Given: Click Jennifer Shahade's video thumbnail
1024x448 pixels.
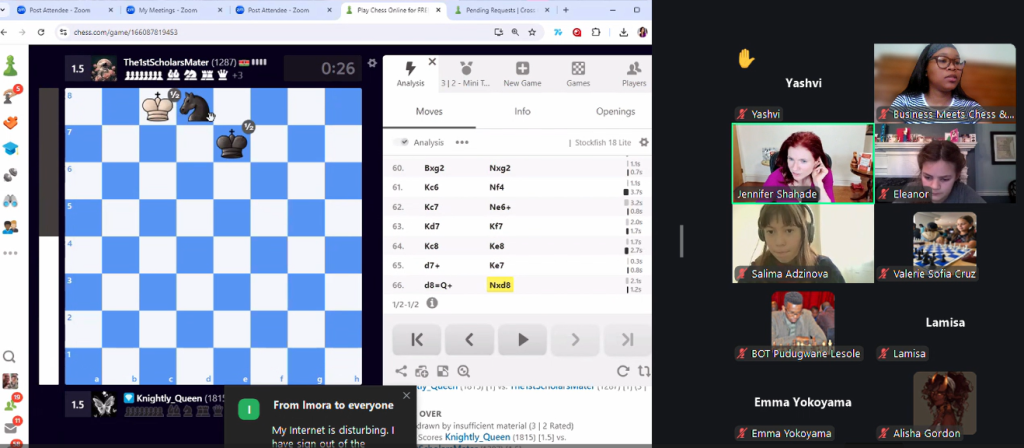Looking at the screenshot, I should pos(801,162).
